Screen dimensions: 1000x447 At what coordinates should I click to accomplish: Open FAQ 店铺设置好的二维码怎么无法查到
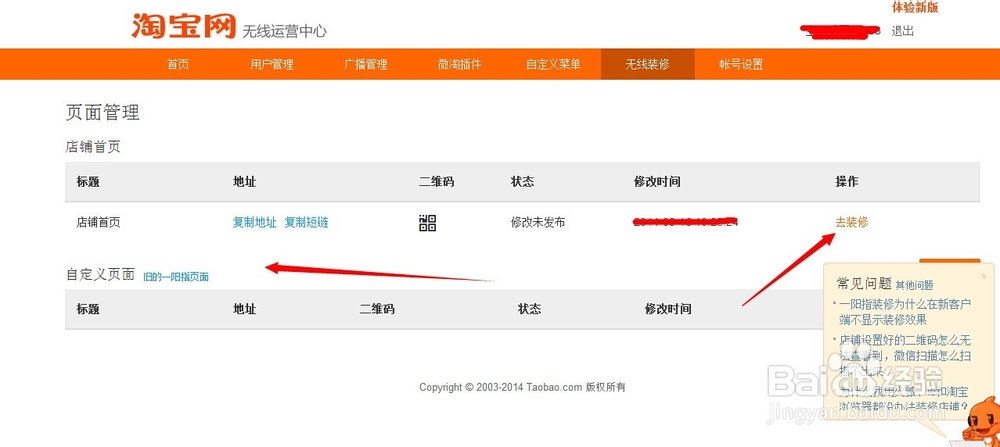pyautogui.click(x=904, y=355)
